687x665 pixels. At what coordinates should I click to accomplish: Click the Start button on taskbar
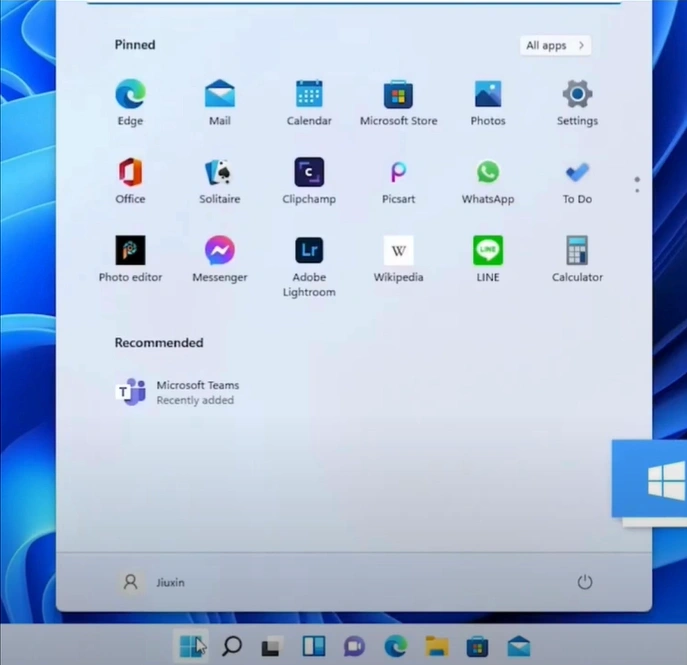pos(191,646)
